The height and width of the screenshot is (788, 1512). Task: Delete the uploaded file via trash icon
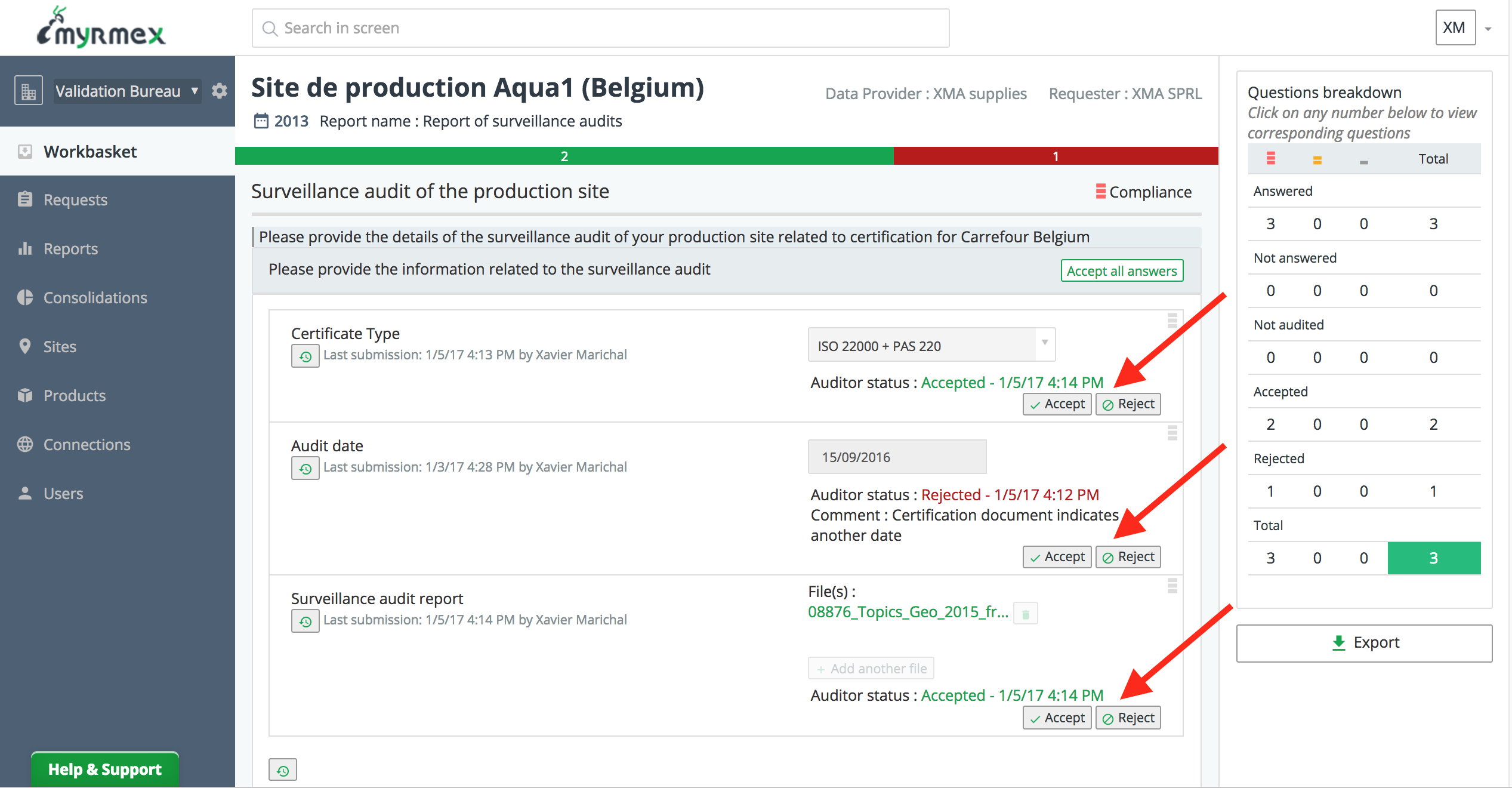click(x=1025, y=614)
